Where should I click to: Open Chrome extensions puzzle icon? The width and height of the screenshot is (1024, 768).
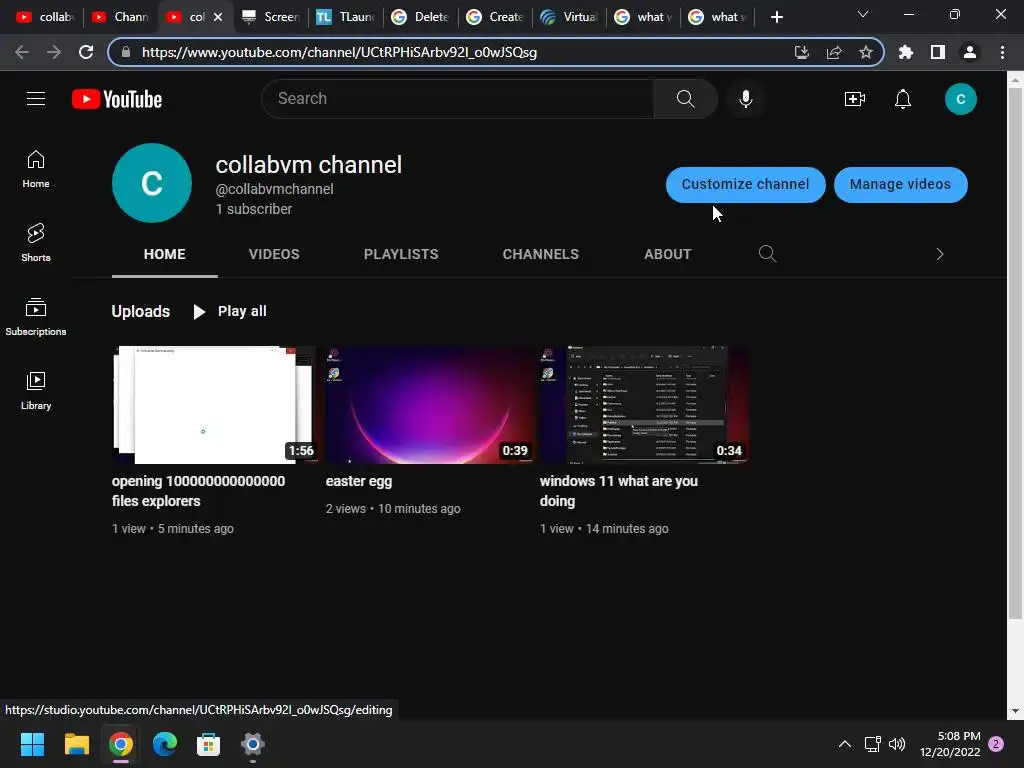click(905, 52)
